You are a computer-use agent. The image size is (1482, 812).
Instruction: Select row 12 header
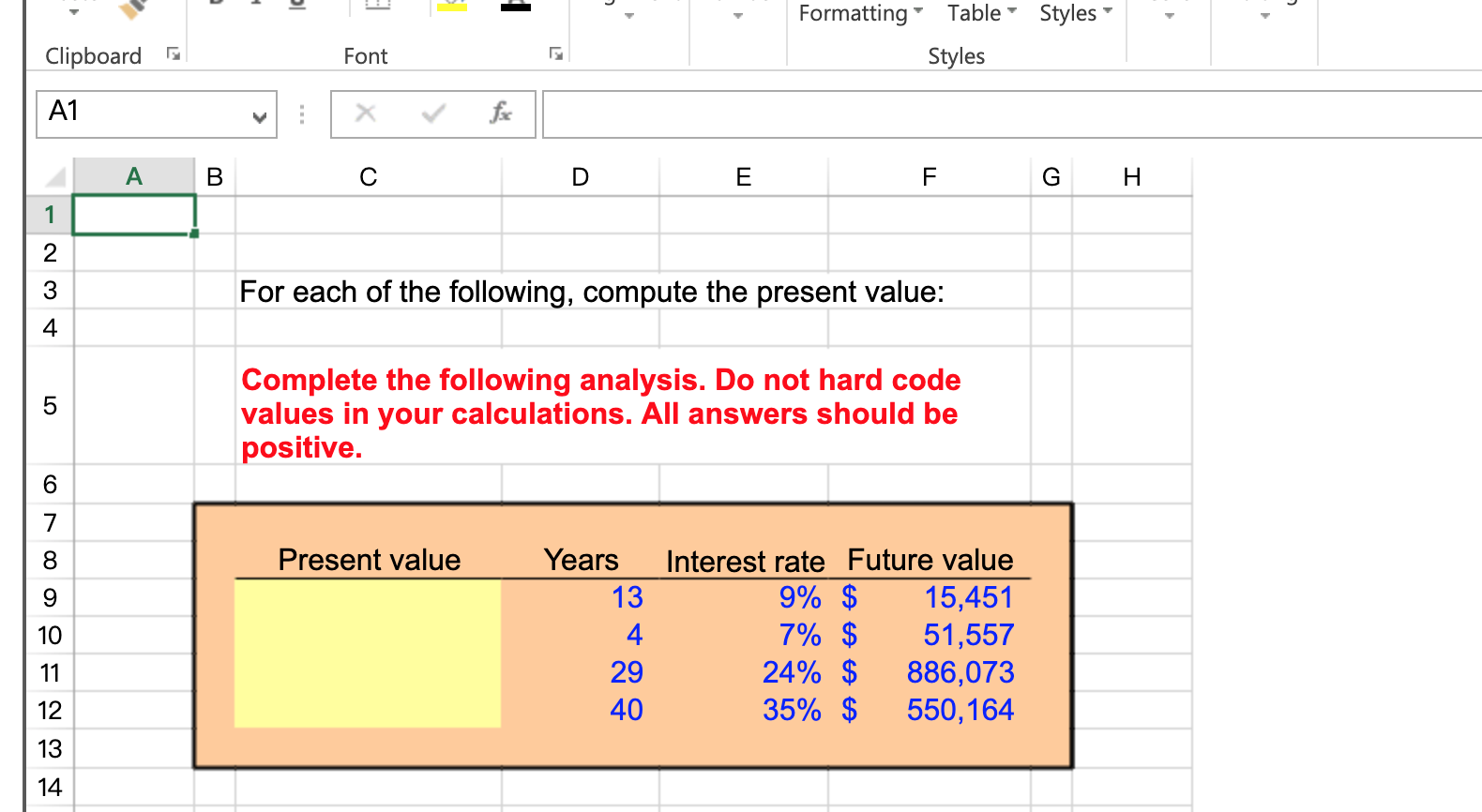pyautogui.click(x=50, y=710)
